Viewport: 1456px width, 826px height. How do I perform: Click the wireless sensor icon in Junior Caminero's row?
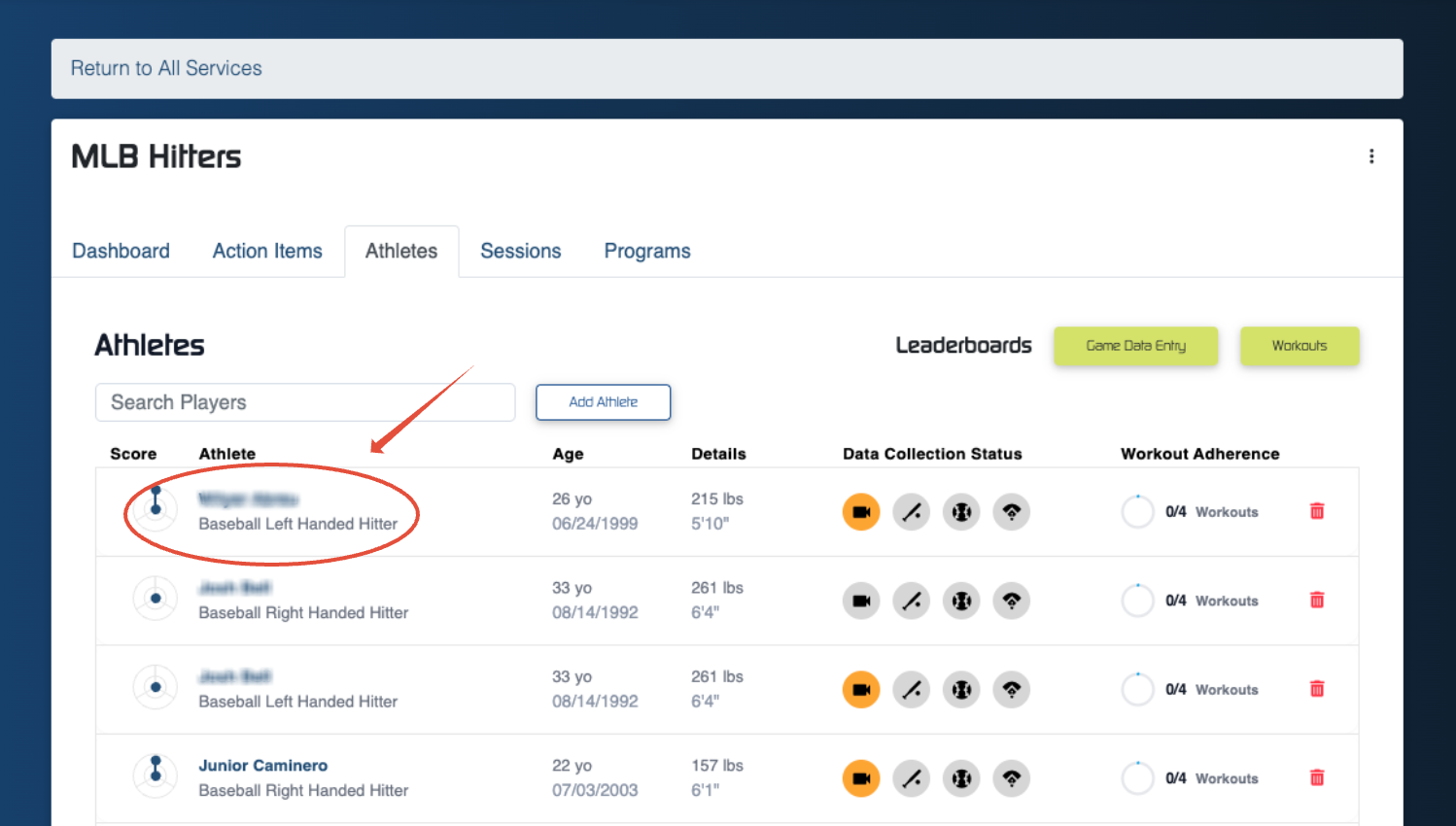(x=1012, y=778)
